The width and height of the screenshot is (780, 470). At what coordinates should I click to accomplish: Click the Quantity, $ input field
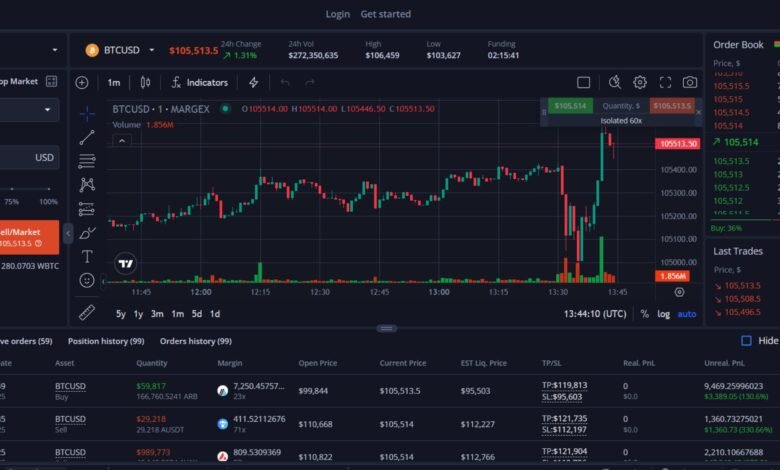(x=621, y=105)
